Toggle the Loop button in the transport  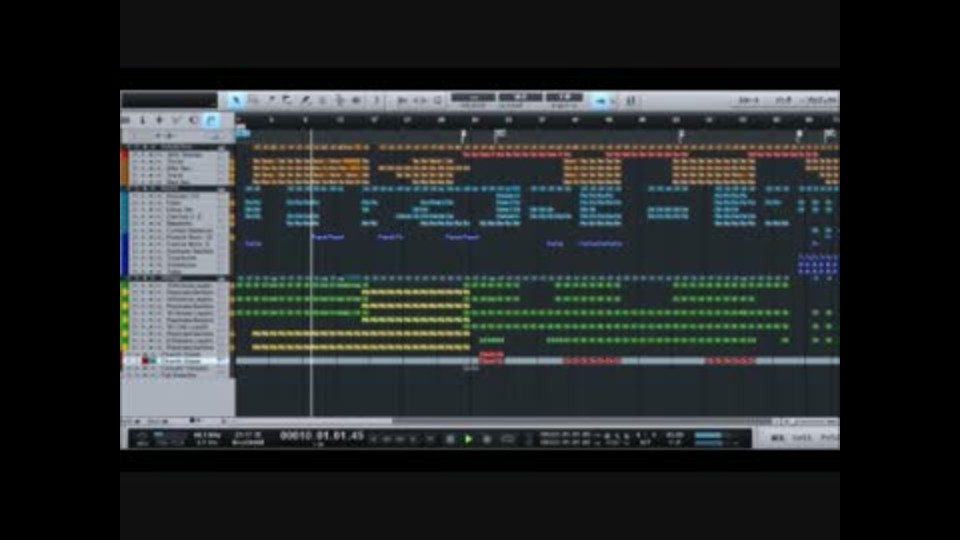[x=508, y=438]
